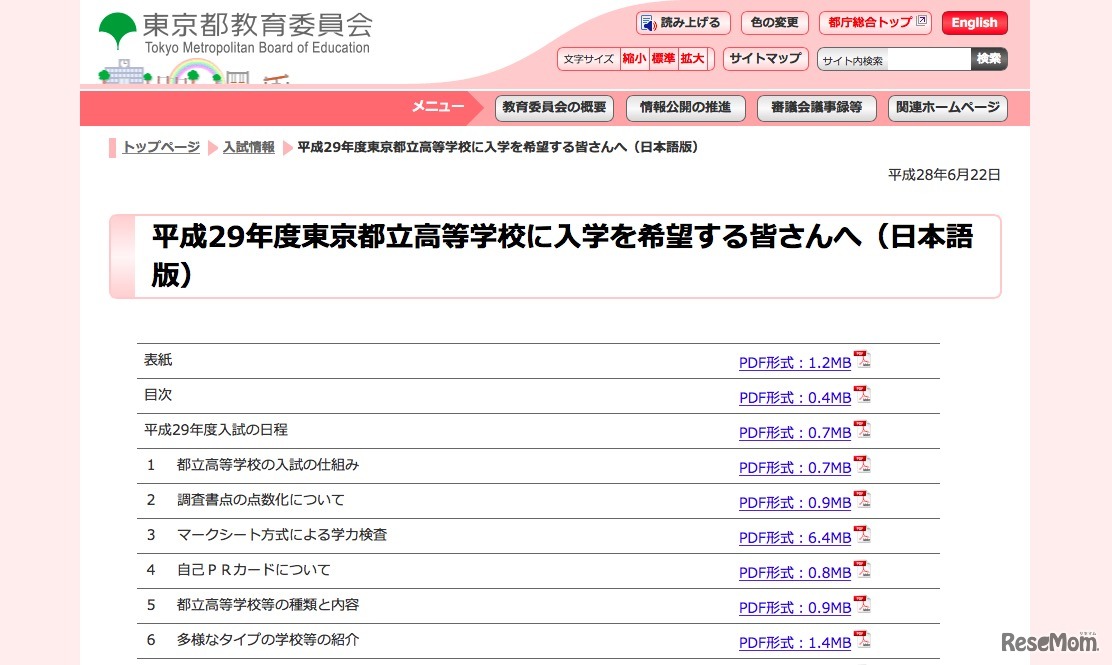Go to 入試情報 breadcrumb link

pos(249,148)
